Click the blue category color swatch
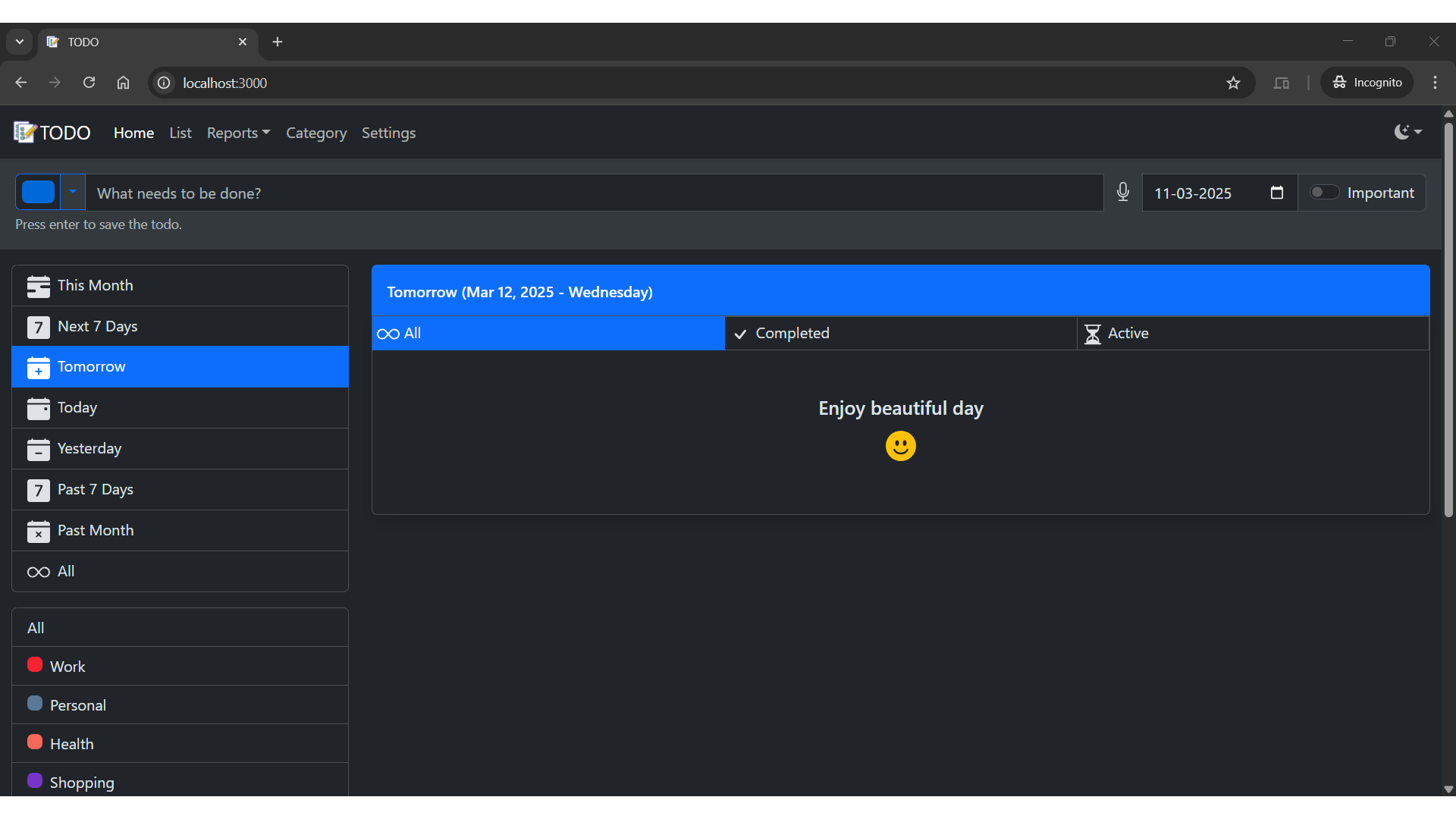 coord(39,193)
